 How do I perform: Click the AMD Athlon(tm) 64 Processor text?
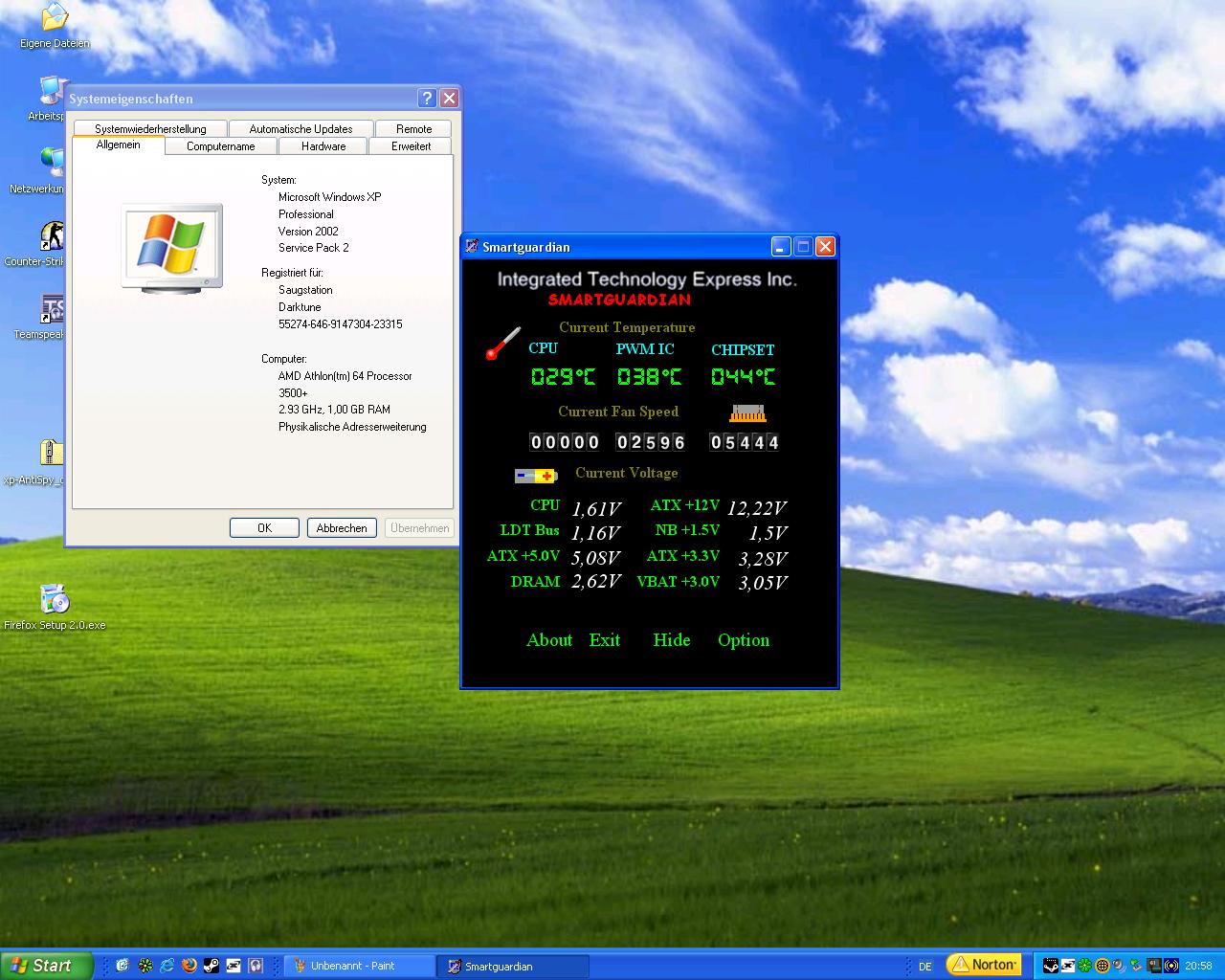pyautogui.click(x=345, y=376)
